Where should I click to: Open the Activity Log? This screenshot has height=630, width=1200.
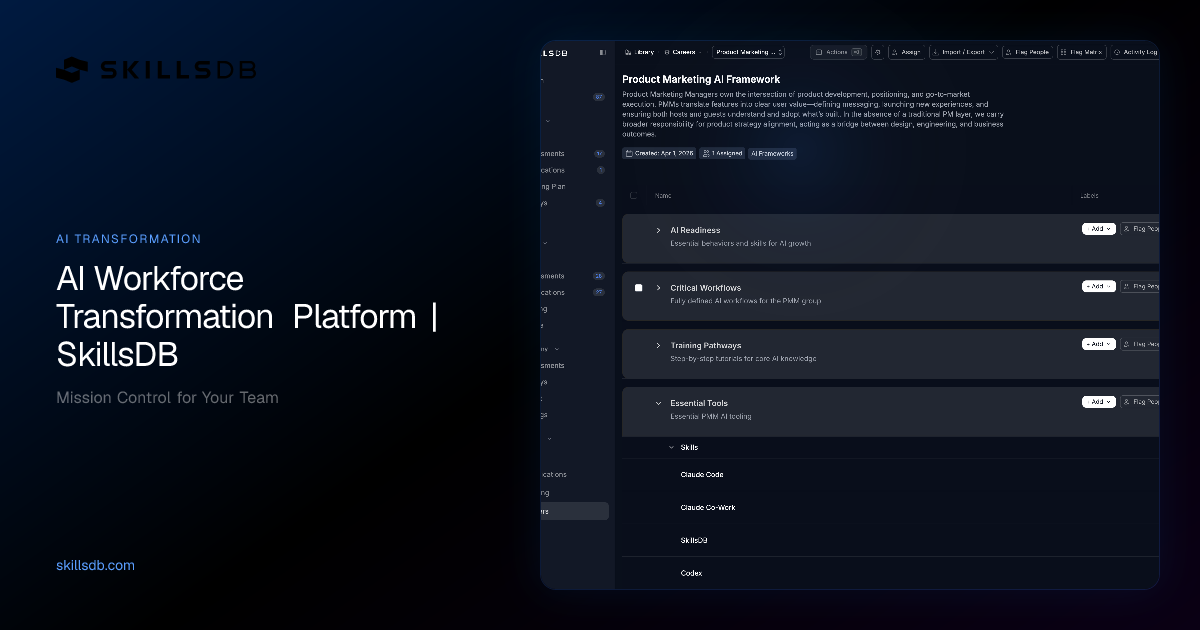click(1136, 52)
